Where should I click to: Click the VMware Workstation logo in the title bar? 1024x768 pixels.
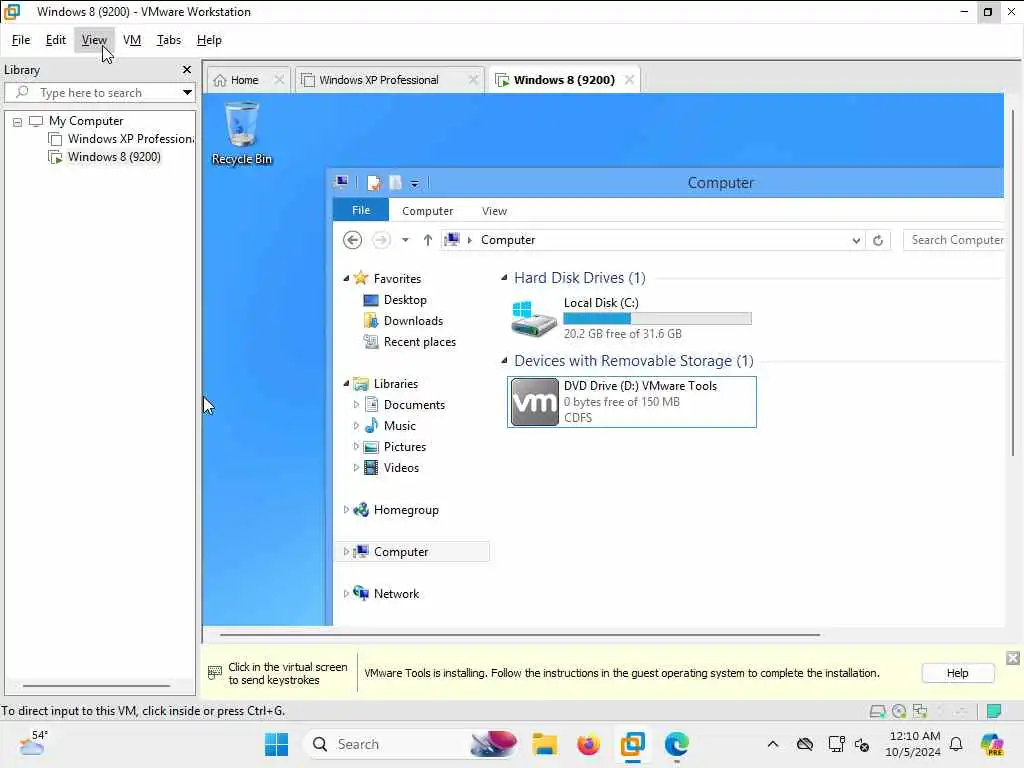point(12,12)
